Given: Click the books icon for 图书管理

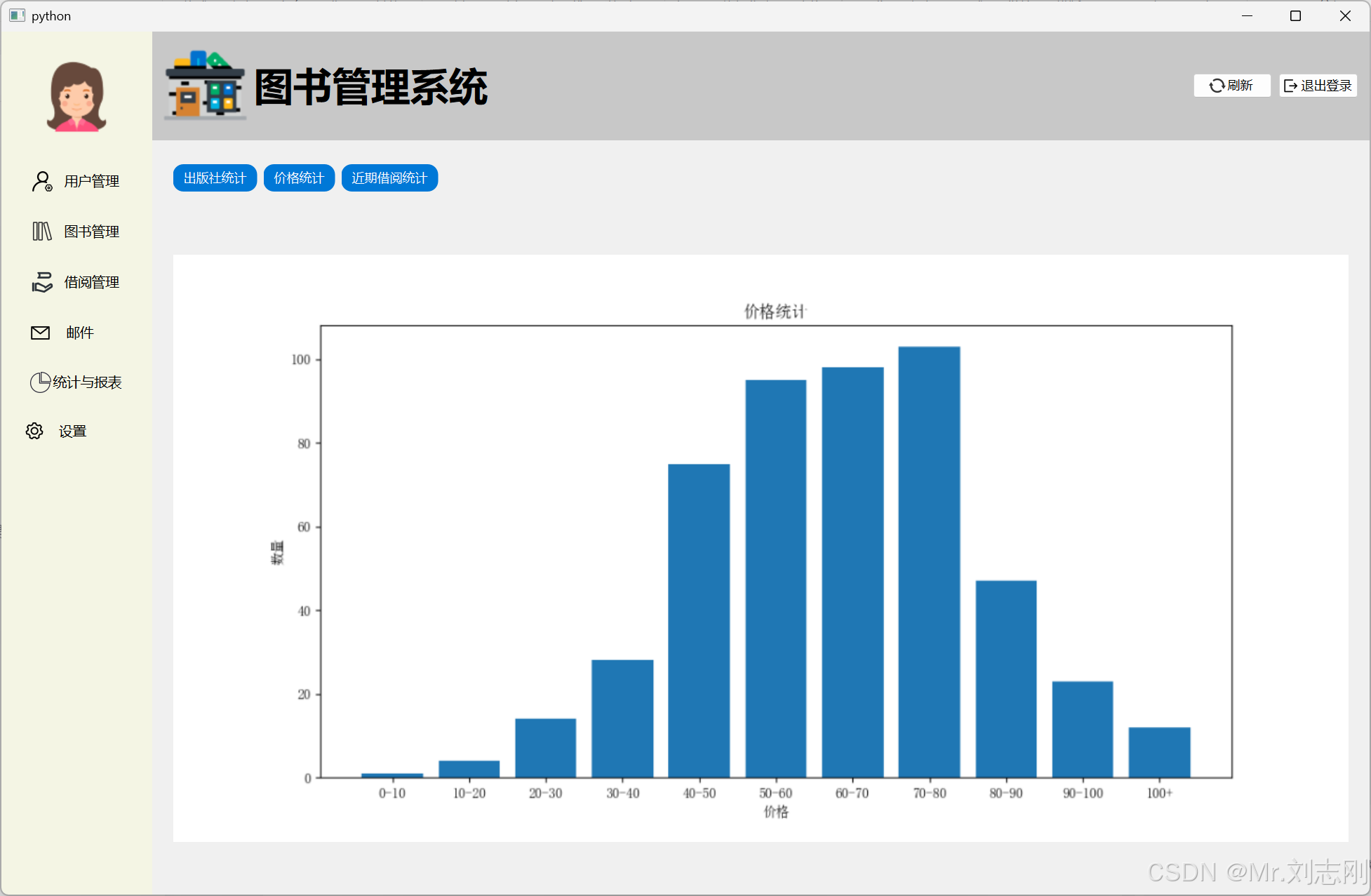Looking at the screenshot, I should point(42,232).
